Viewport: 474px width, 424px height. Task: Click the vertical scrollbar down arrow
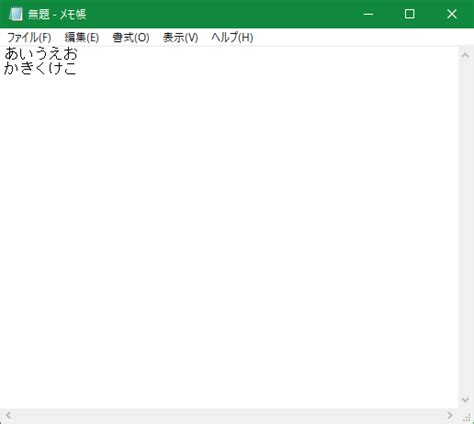[465, 399]
